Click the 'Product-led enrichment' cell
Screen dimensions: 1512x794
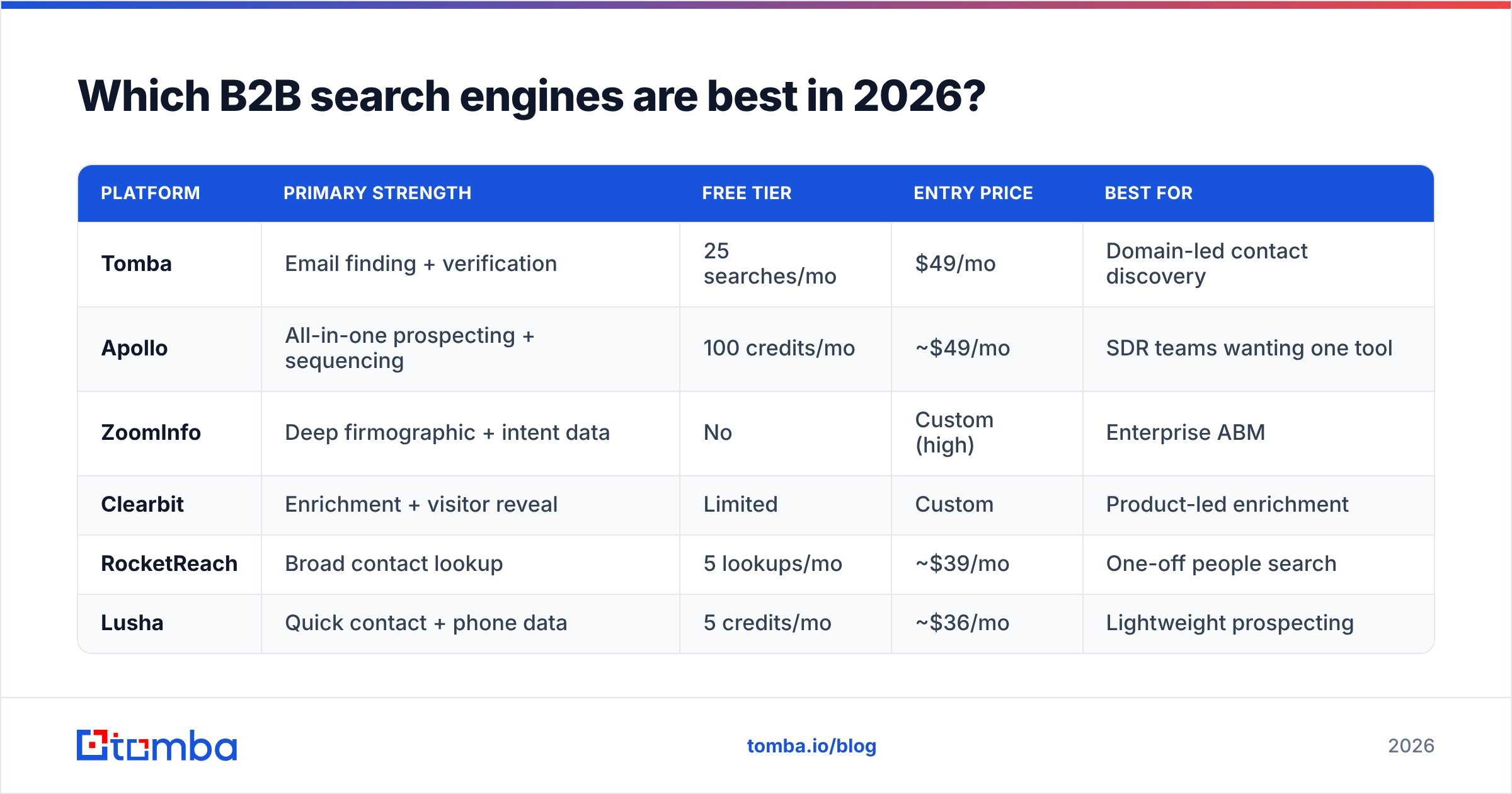click(x=1259, y=505)
